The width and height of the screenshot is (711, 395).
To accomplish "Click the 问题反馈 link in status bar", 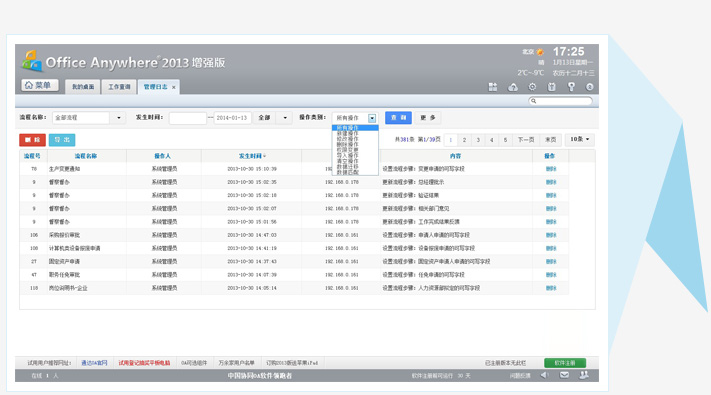I will pyautogui.click(x=520, y=375).
